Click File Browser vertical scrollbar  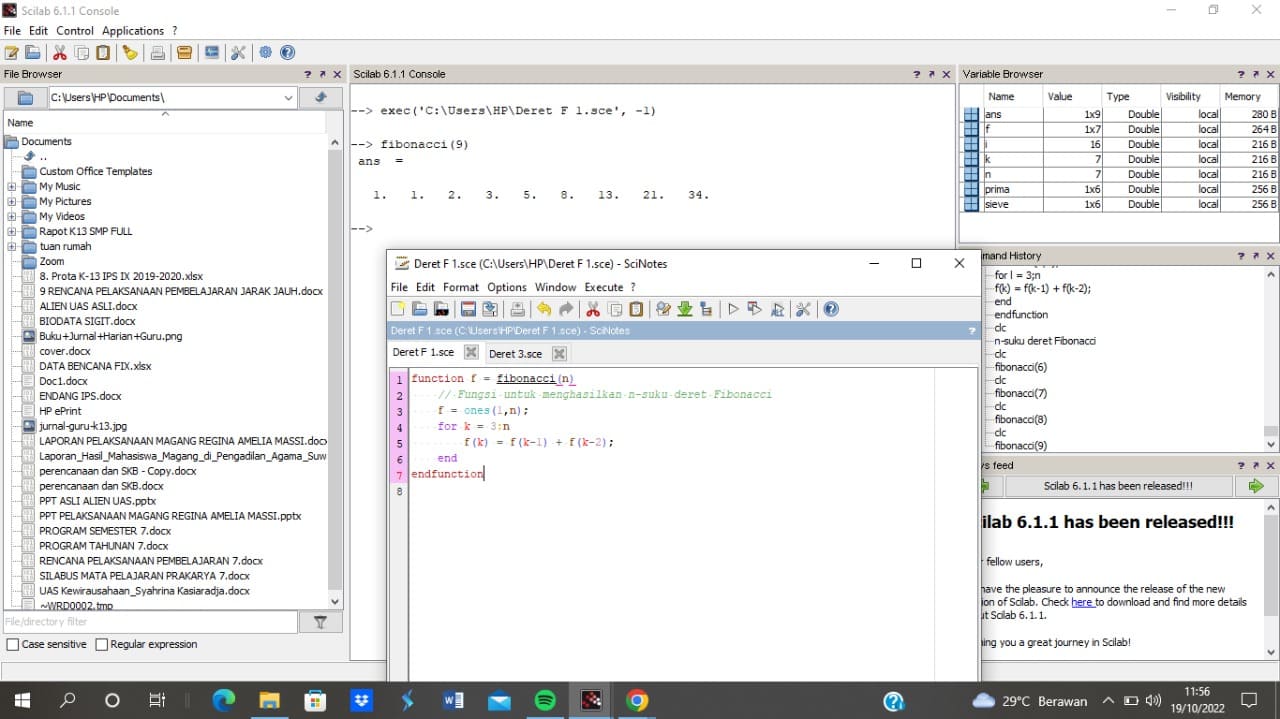(x=335, y=370)
